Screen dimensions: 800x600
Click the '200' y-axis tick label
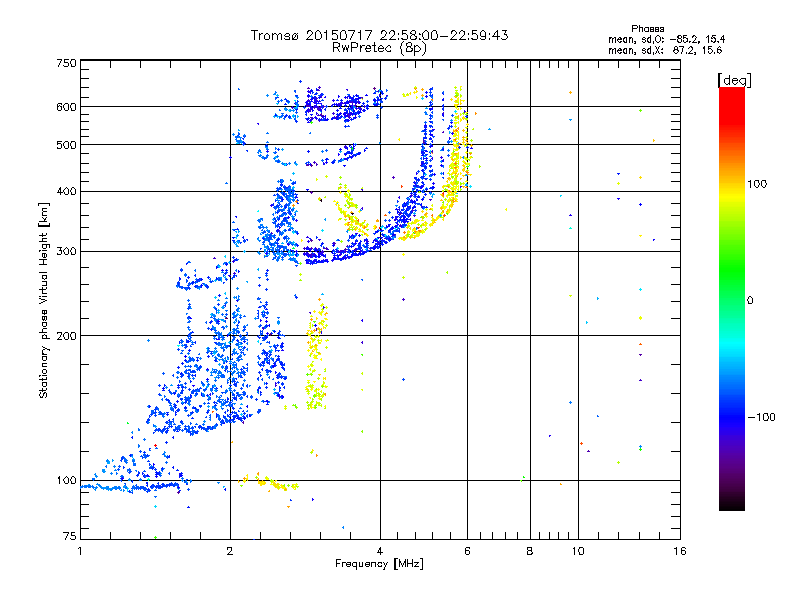[x=66, y=336]
